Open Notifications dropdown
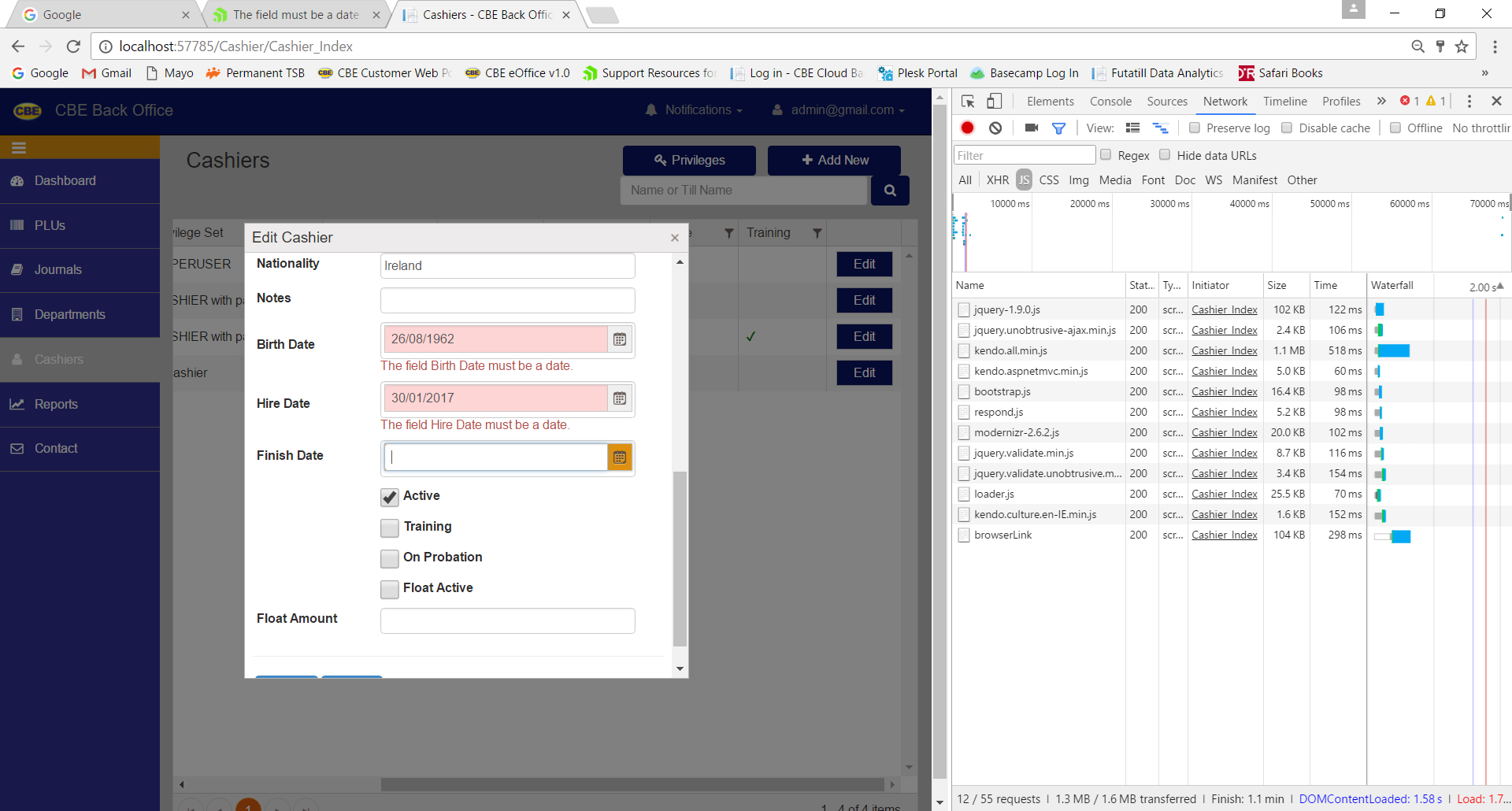Viewport: 1512px width, 811px height. coord(694,110)
